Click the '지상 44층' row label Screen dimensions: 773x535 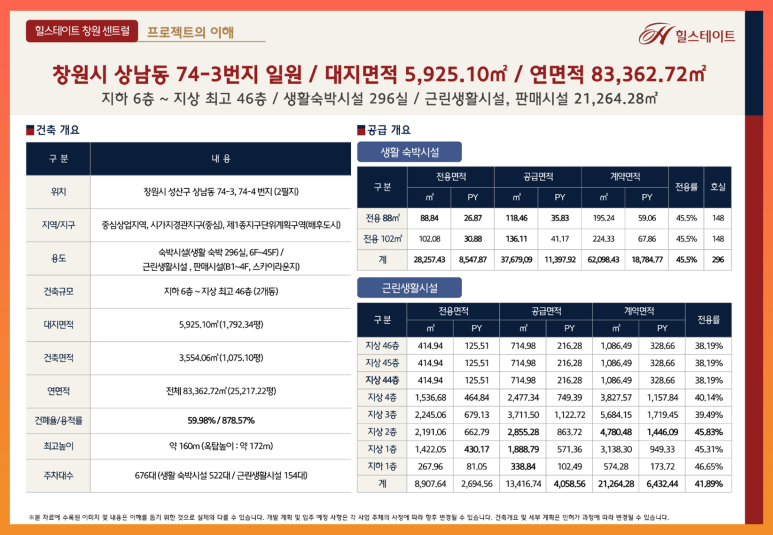[382, 380]
